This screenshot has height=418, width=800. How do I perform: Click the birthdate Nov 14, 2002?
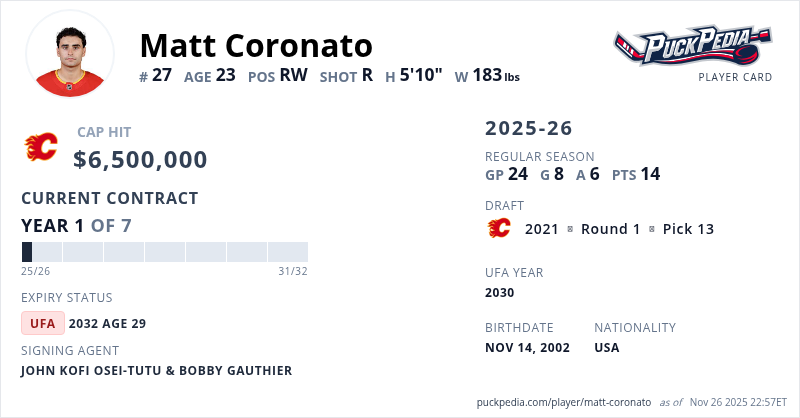pyautogui.click(x=527, y=348)
